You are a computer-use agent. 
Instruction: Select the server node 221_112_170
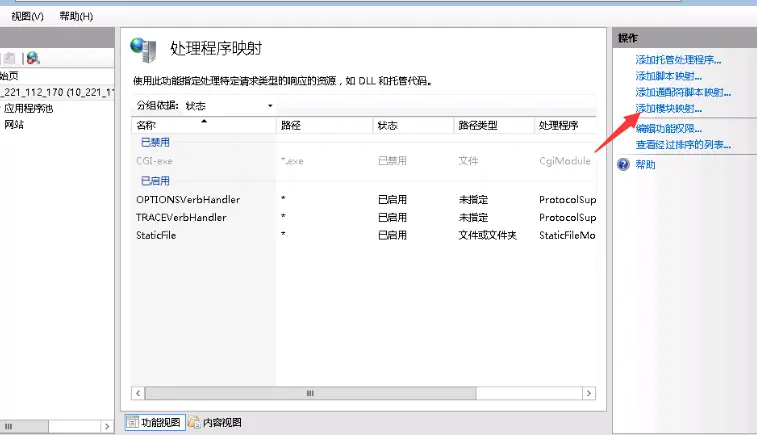point(57,92)
